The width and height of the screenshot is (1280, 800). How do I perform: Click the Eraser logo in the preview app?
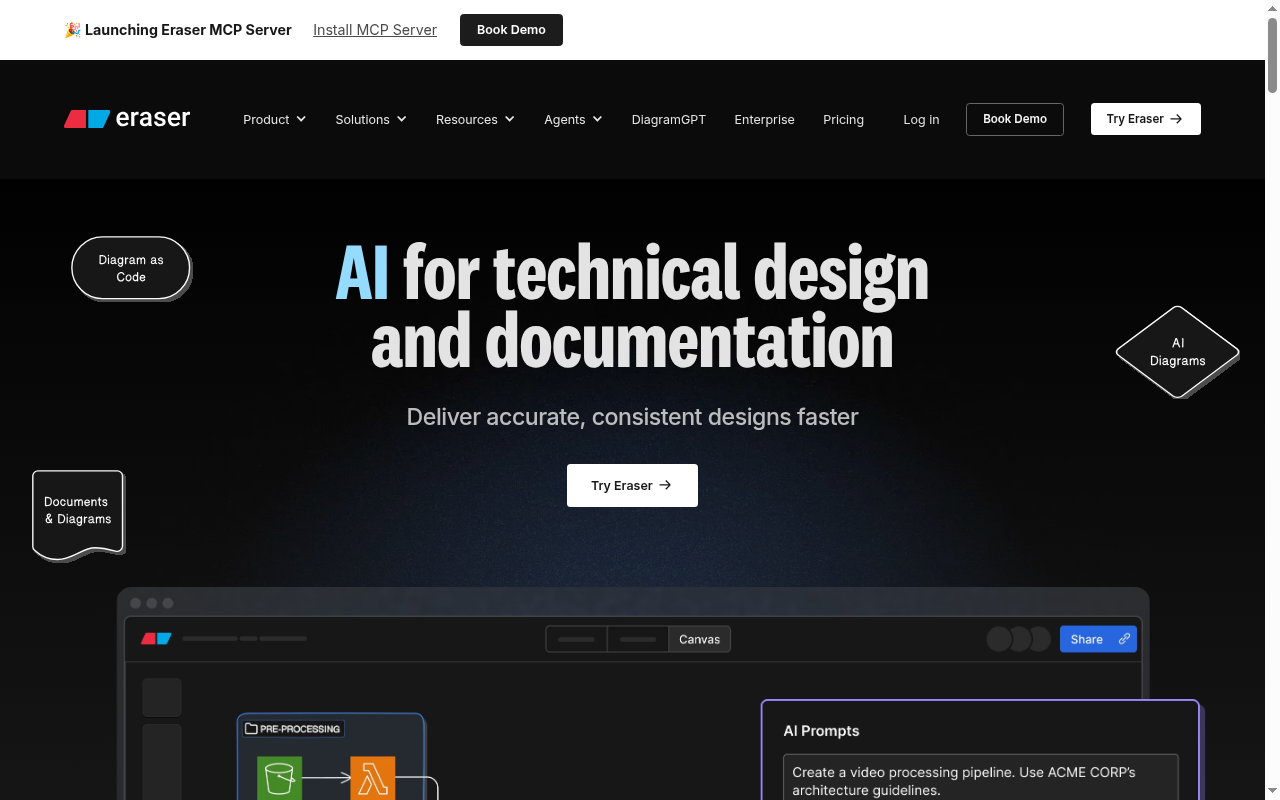point(156,638)
